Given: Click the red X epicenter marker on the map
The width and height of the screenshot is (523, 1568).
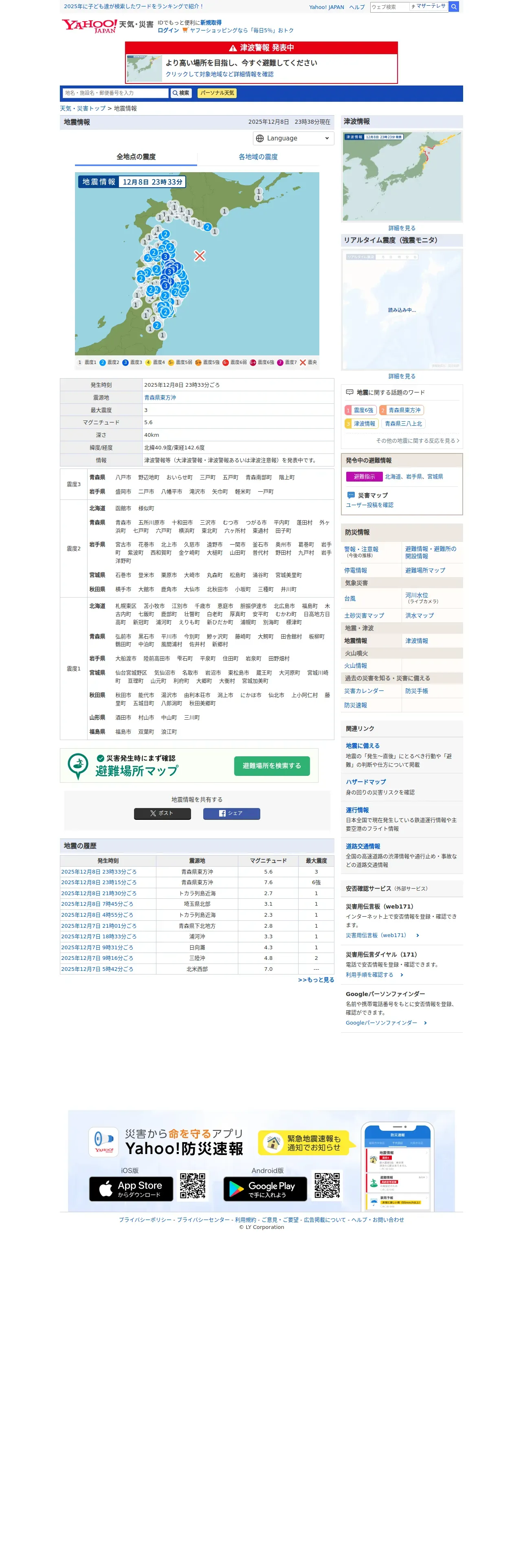Looking at the screenshot, I should tap(200, 256).
